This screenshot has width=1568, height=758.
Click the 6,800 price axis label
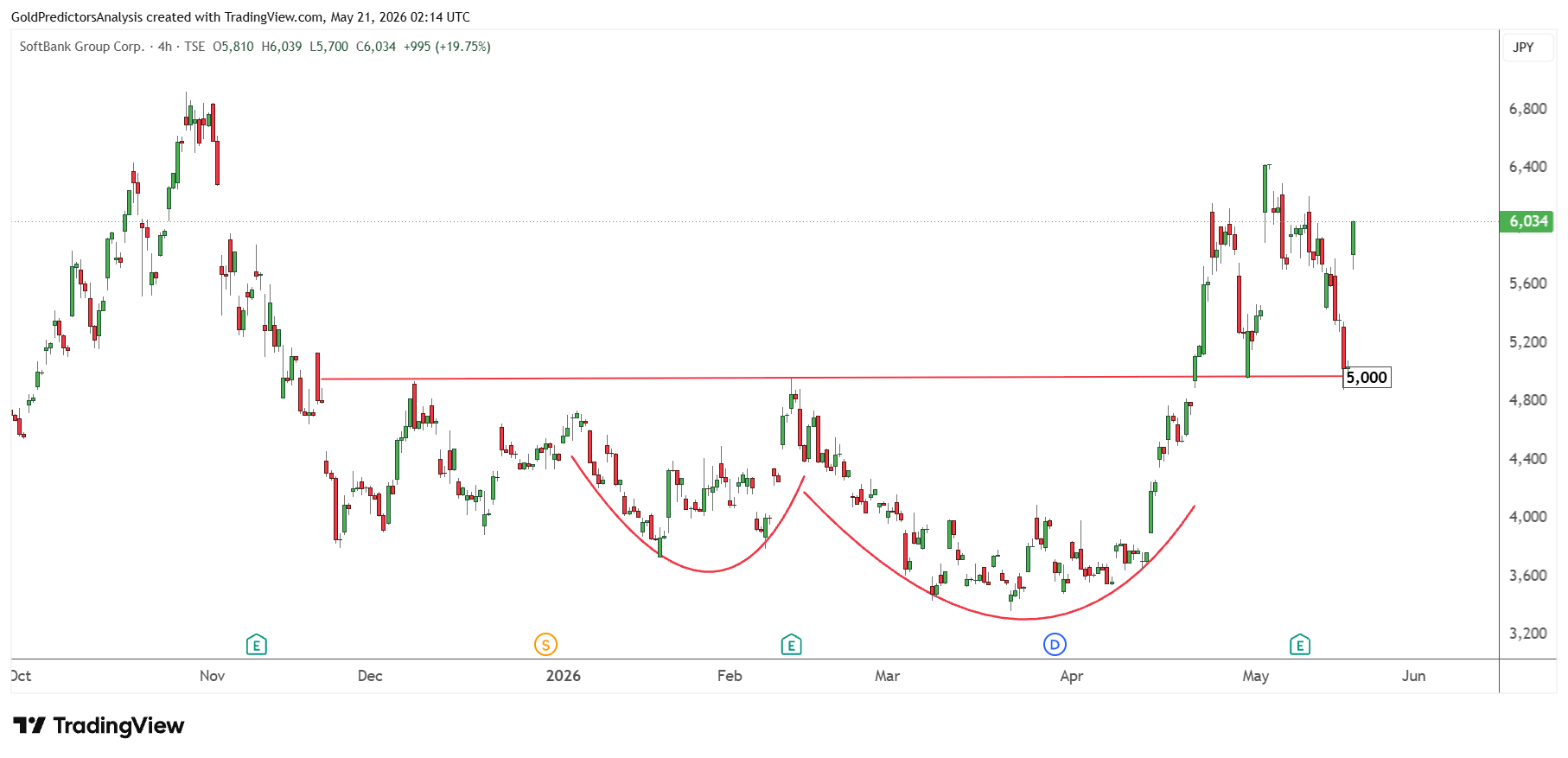pyautogui.click(x=1527, y=109)
